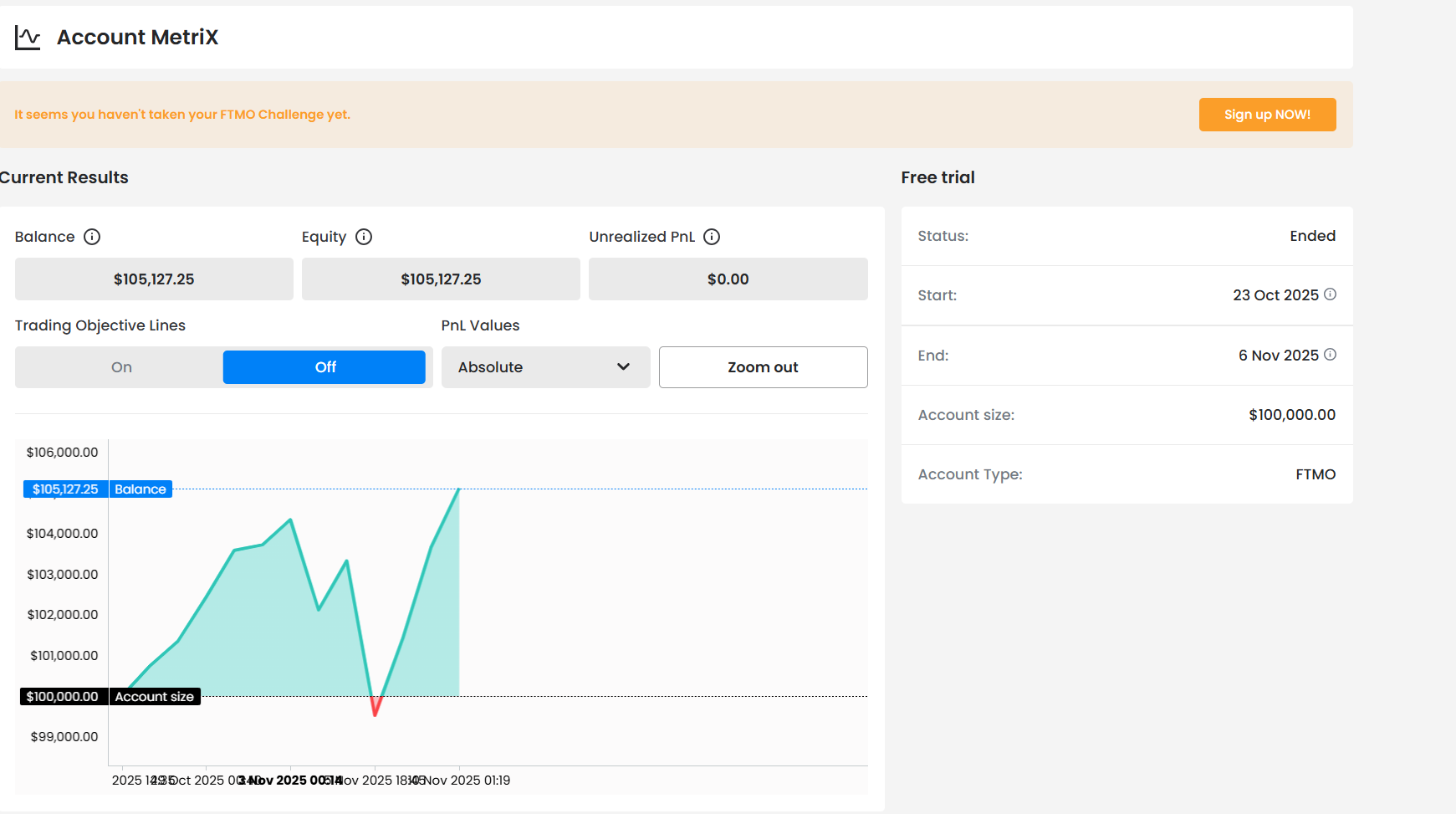This screenshot has height=814, width=1456.
Task: Click the Equity value $105,127.25 box
Action: pyautogui.click(x=441, y=279)
